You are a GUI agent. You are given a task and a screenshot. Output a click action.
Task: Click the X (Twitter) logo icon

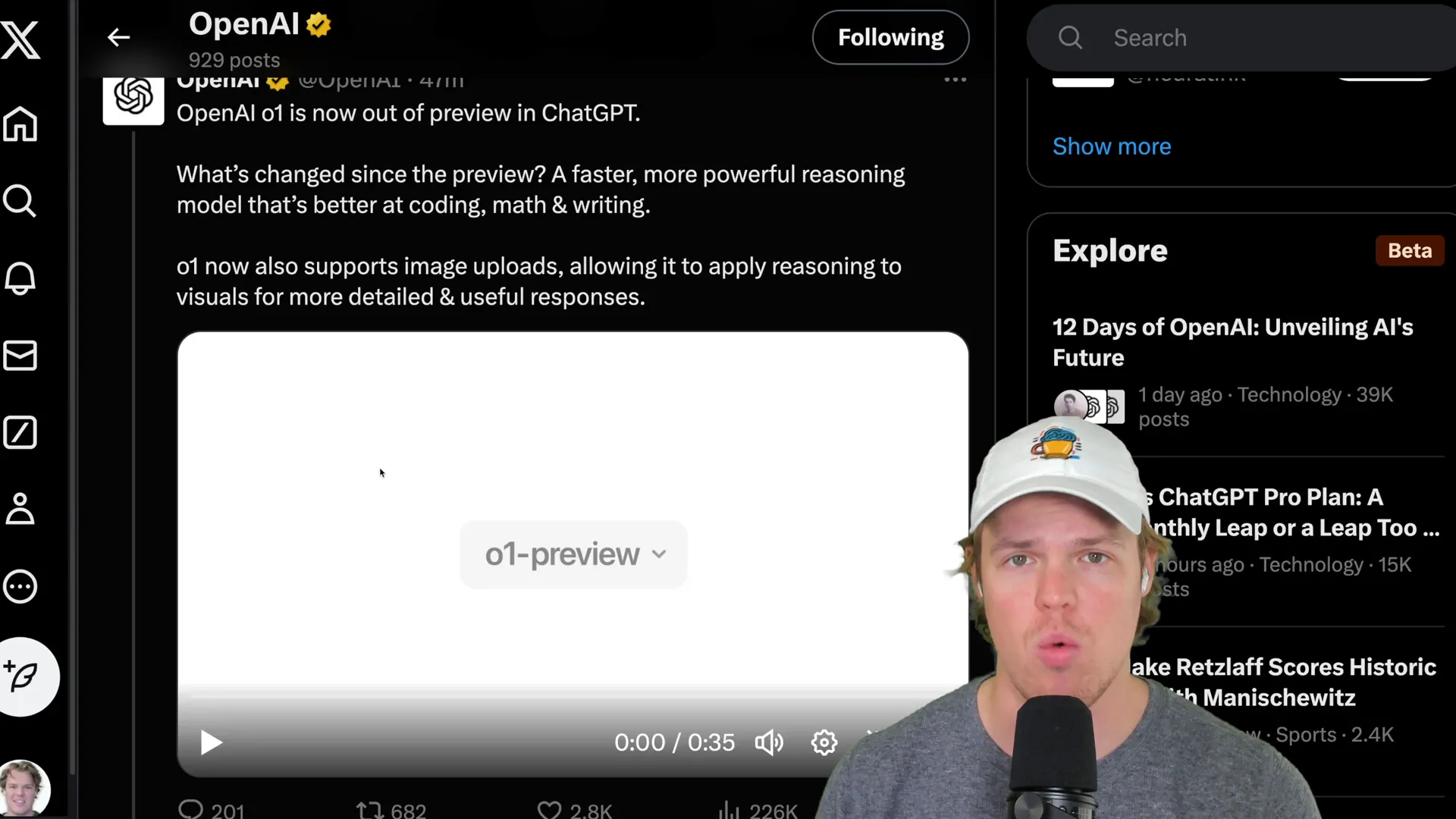tap(22, 38)
